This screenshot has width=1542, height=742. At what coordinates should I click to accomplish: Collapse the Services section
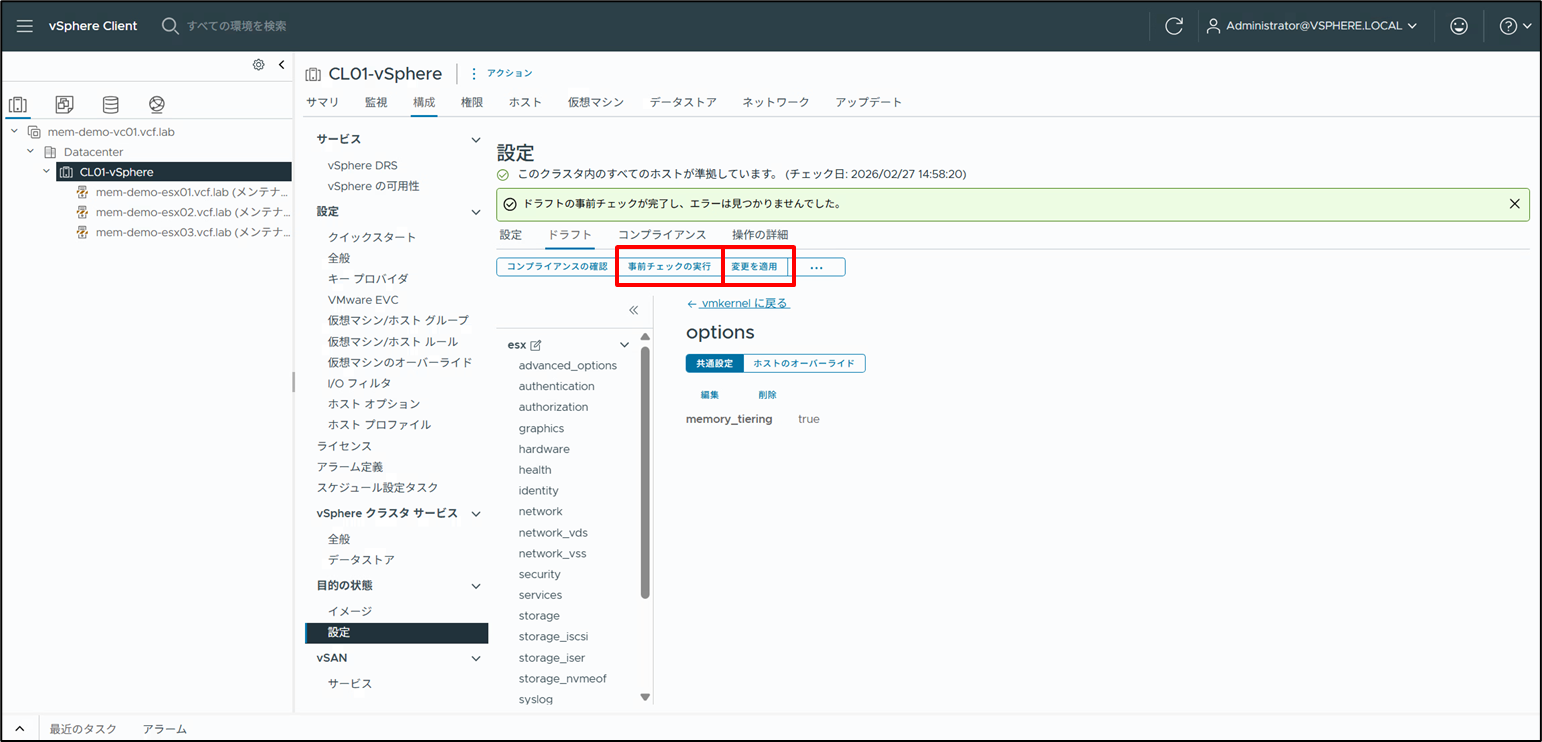[475, 138]
